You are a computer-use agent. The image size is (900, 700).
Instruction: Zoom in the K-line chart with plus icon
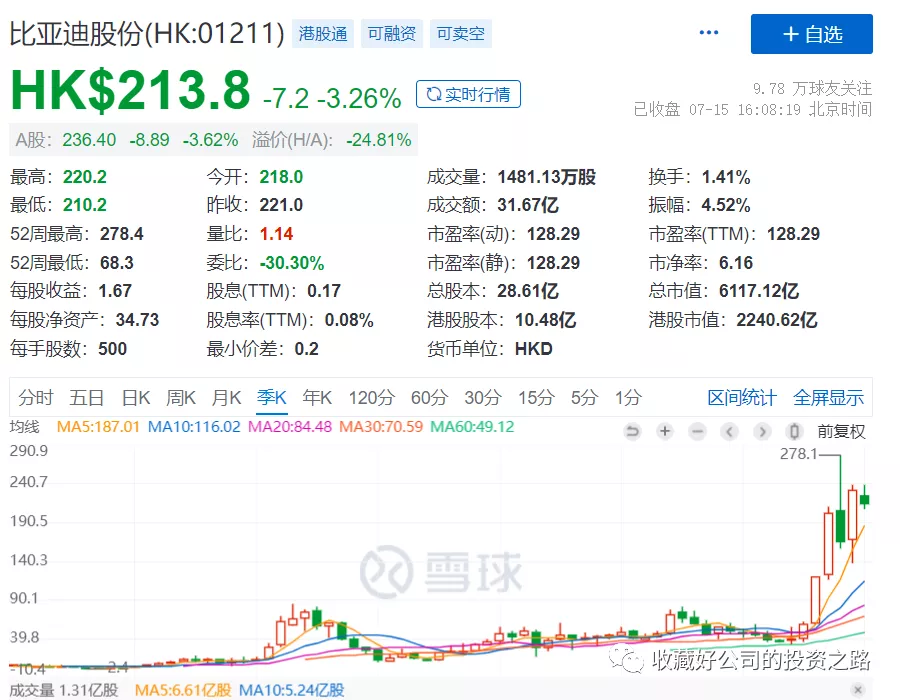click(665, 431)
